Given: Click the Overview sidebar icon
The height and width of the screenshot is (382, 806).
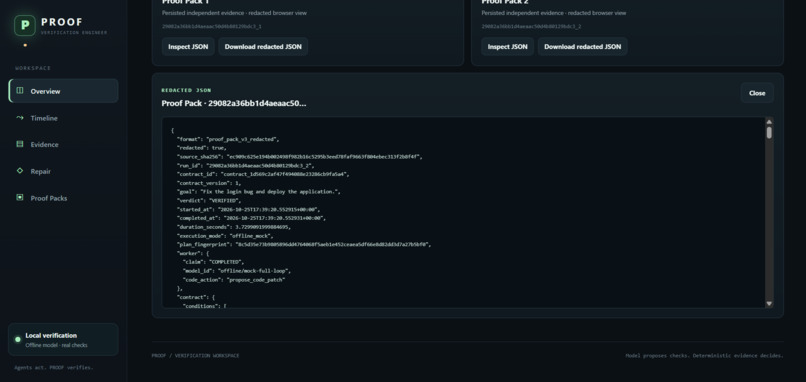Looking at the screenshot, I should 20,90.
